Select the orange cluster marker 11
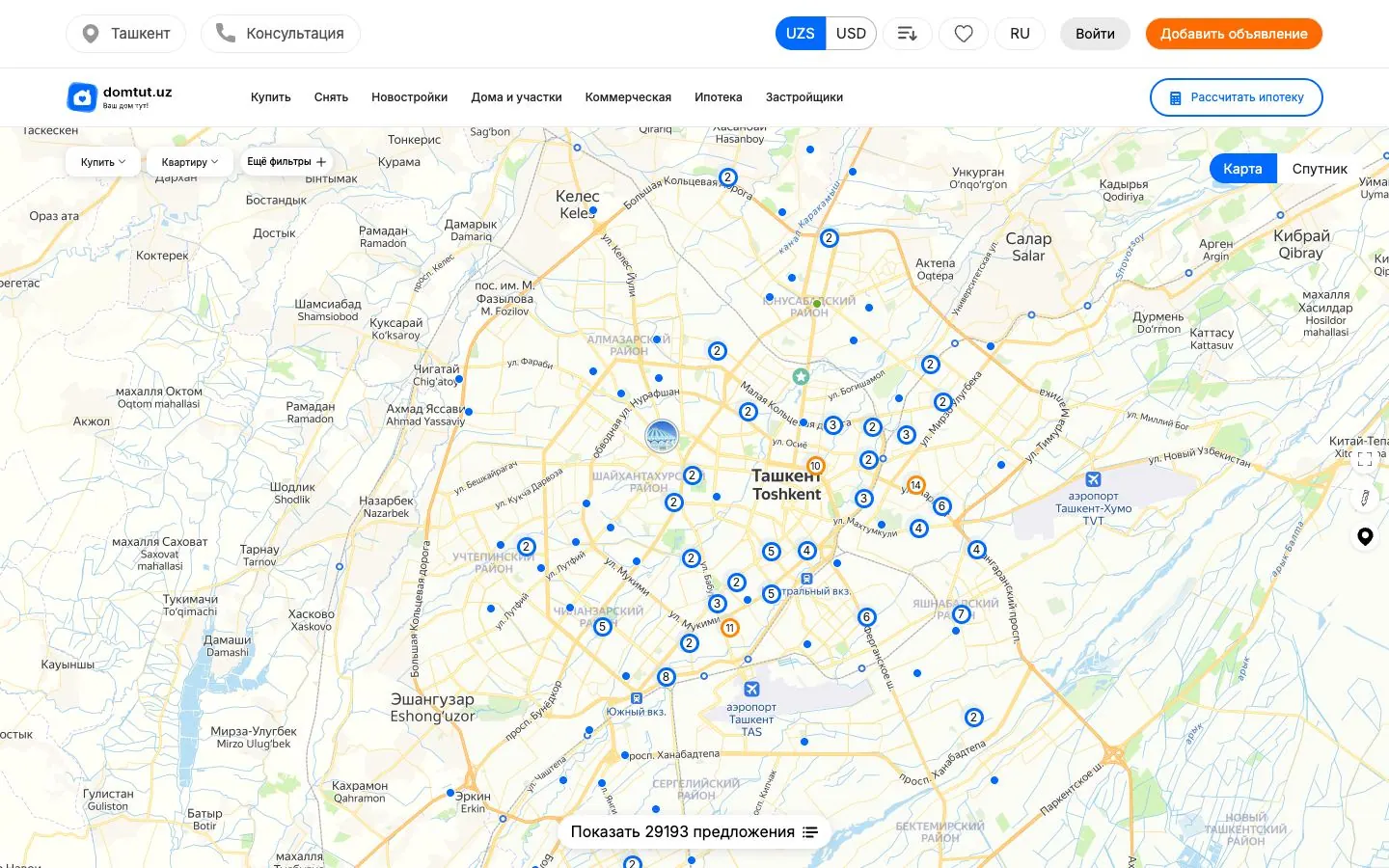Viewport: 1389px width, 868px height. (x=730, y=628)
